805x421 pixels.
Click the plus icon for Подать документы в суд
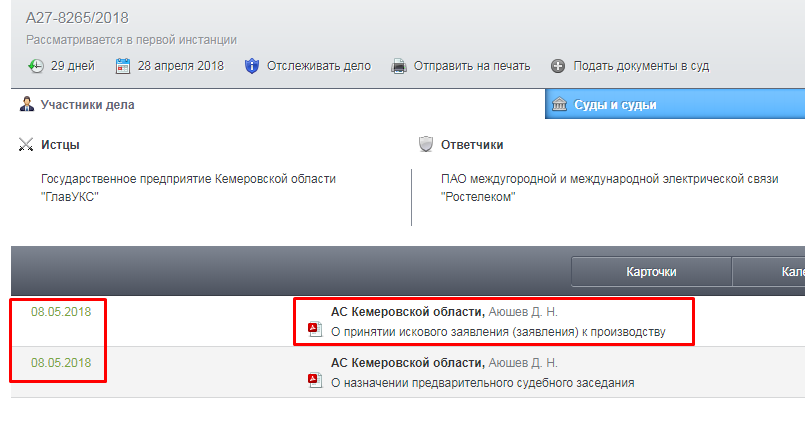pyautogui.click(x=558, y=66)
